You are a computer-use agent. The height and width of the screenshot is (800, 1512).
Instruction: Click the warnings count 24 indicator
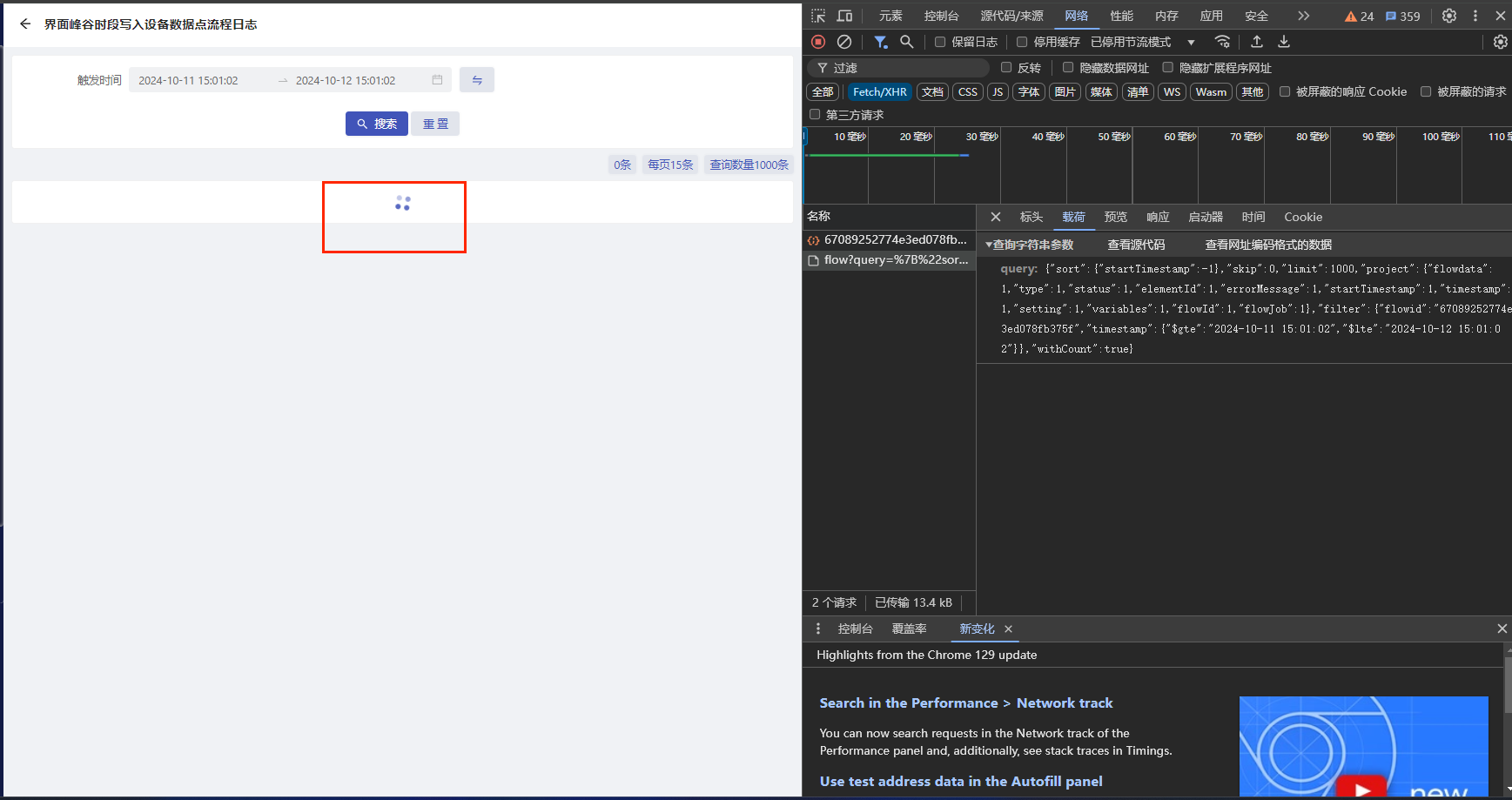pos(1359,17)
